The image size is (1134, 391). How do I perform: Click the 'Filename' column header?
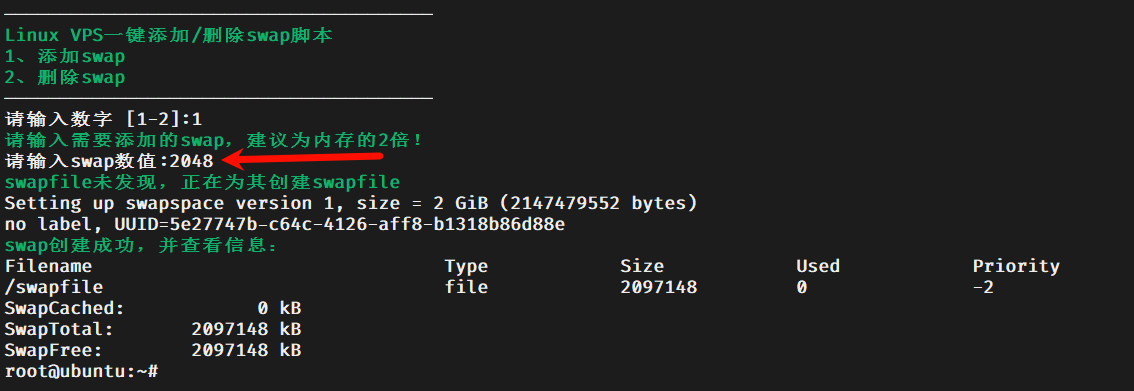tap(48, 266)
